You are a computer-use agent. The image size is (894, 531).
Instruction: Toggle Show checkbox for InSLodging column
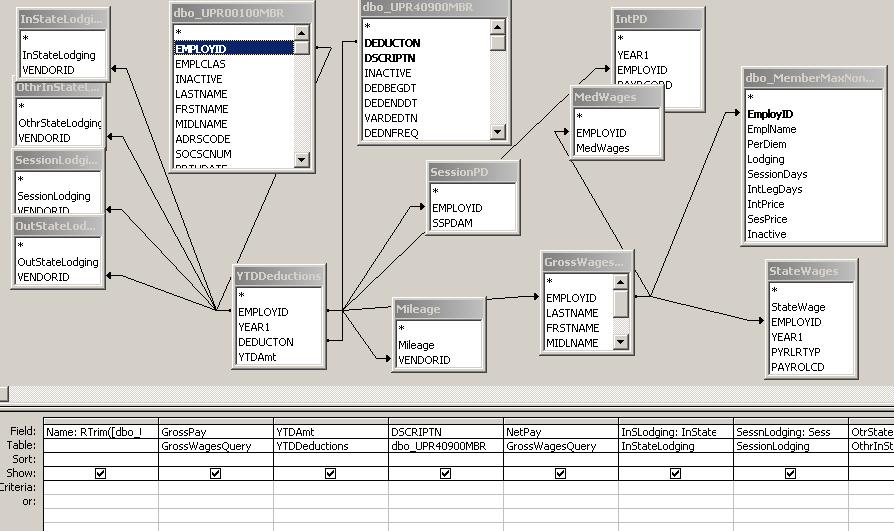coord(676,473)
